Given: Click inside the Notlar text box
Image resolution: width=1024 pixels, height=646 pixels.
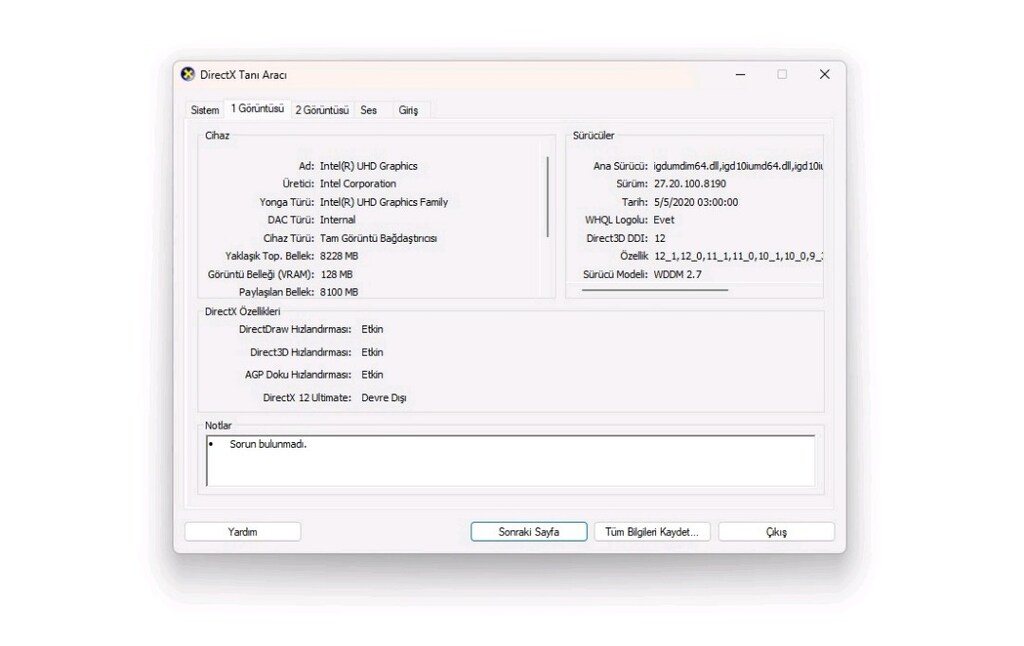Looking at the screenshot, I should [511, 461].
